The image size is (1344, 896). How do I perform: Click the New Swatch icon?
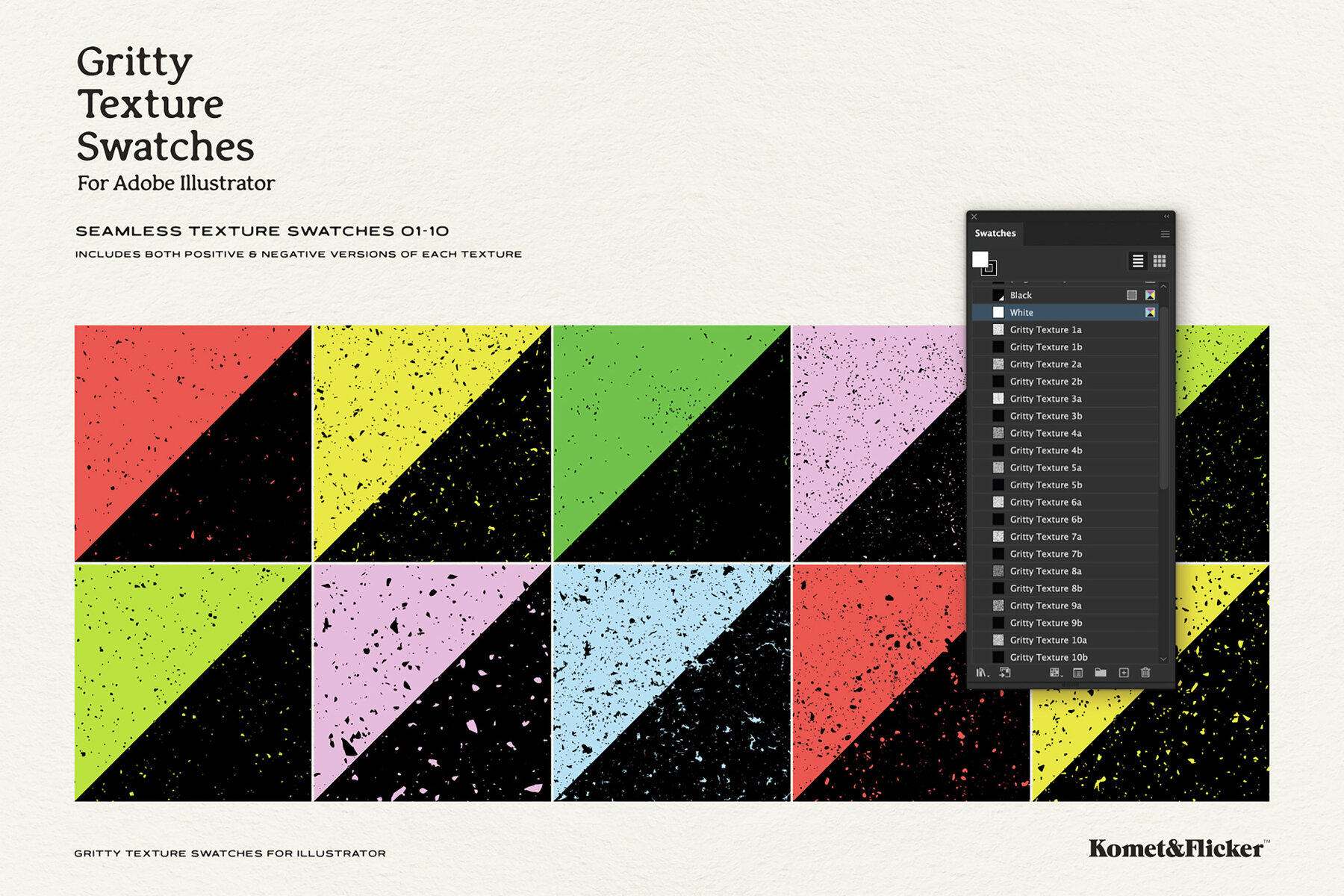(x=1124, y=674)
